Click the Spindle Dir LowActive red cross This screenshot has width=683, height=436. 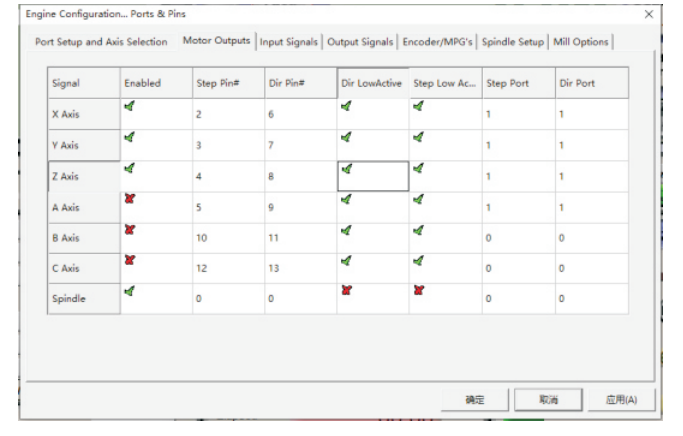[x=346, y=291]
